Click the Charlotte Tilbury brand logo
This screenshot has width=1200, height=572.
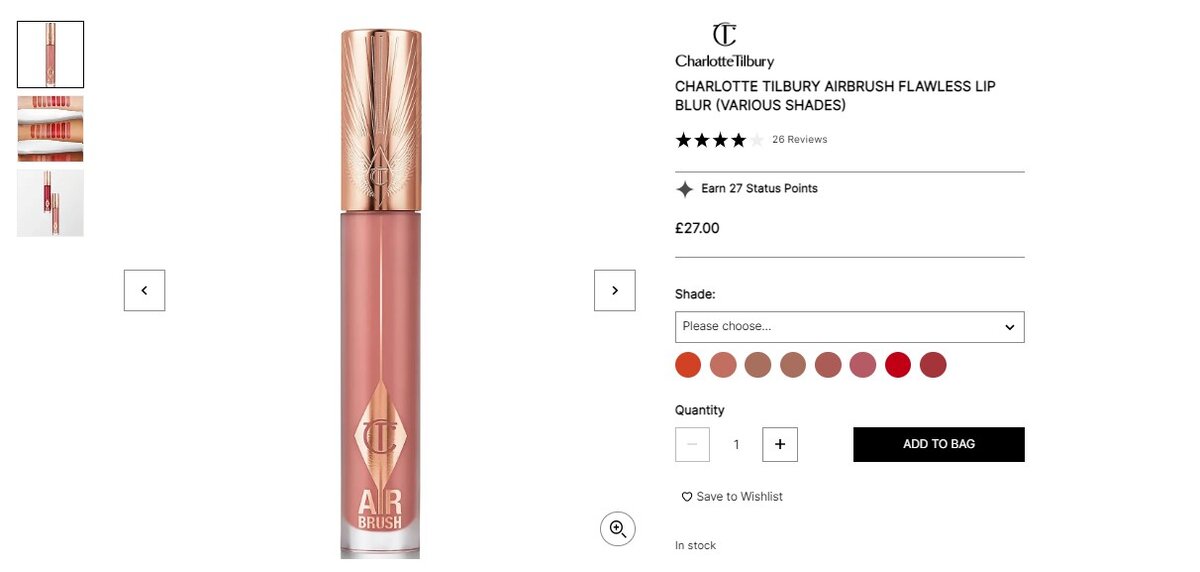point(724,45)
